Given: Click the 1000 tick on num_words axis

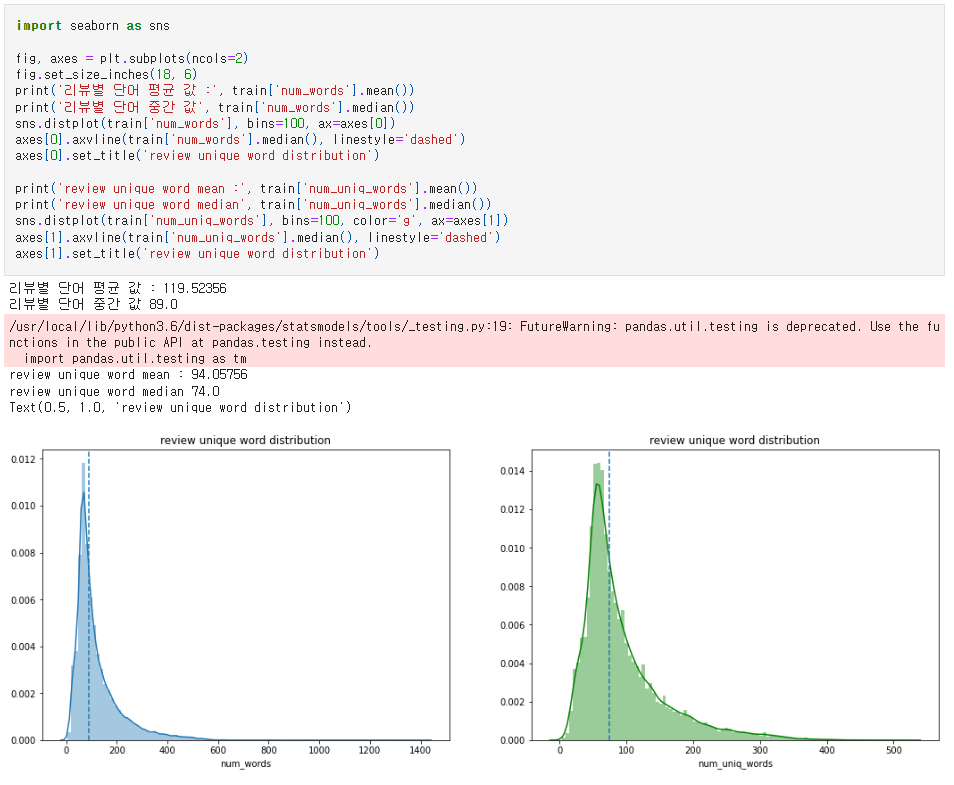Looking at the screenshot, I should 319,750.
